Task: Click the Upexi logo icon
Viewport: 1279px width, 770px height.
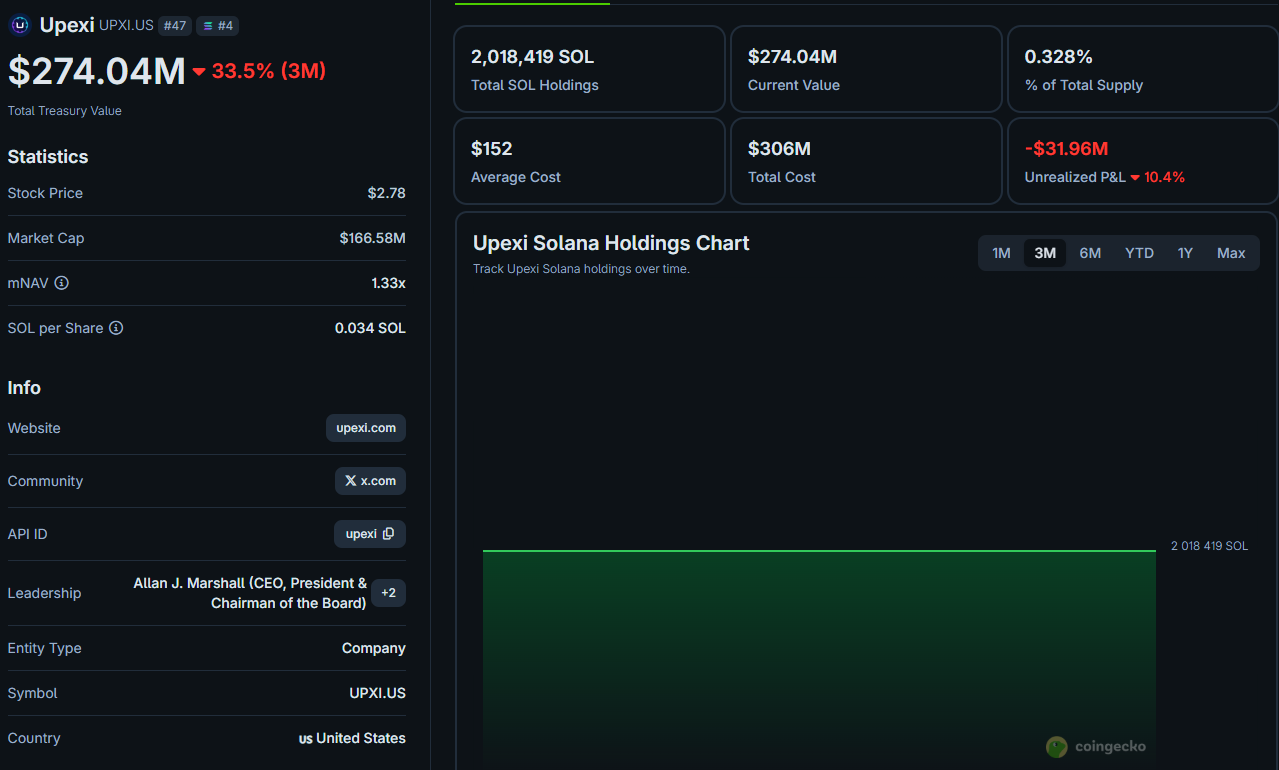Action: point(20,26)
